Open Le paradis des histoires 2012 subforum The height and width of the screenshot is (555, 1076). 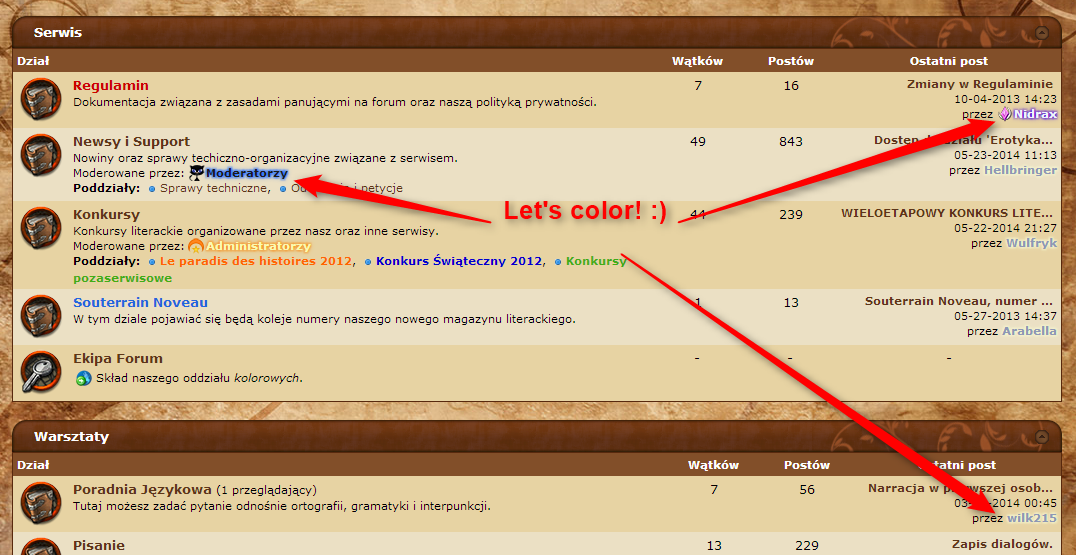[256, 262]
